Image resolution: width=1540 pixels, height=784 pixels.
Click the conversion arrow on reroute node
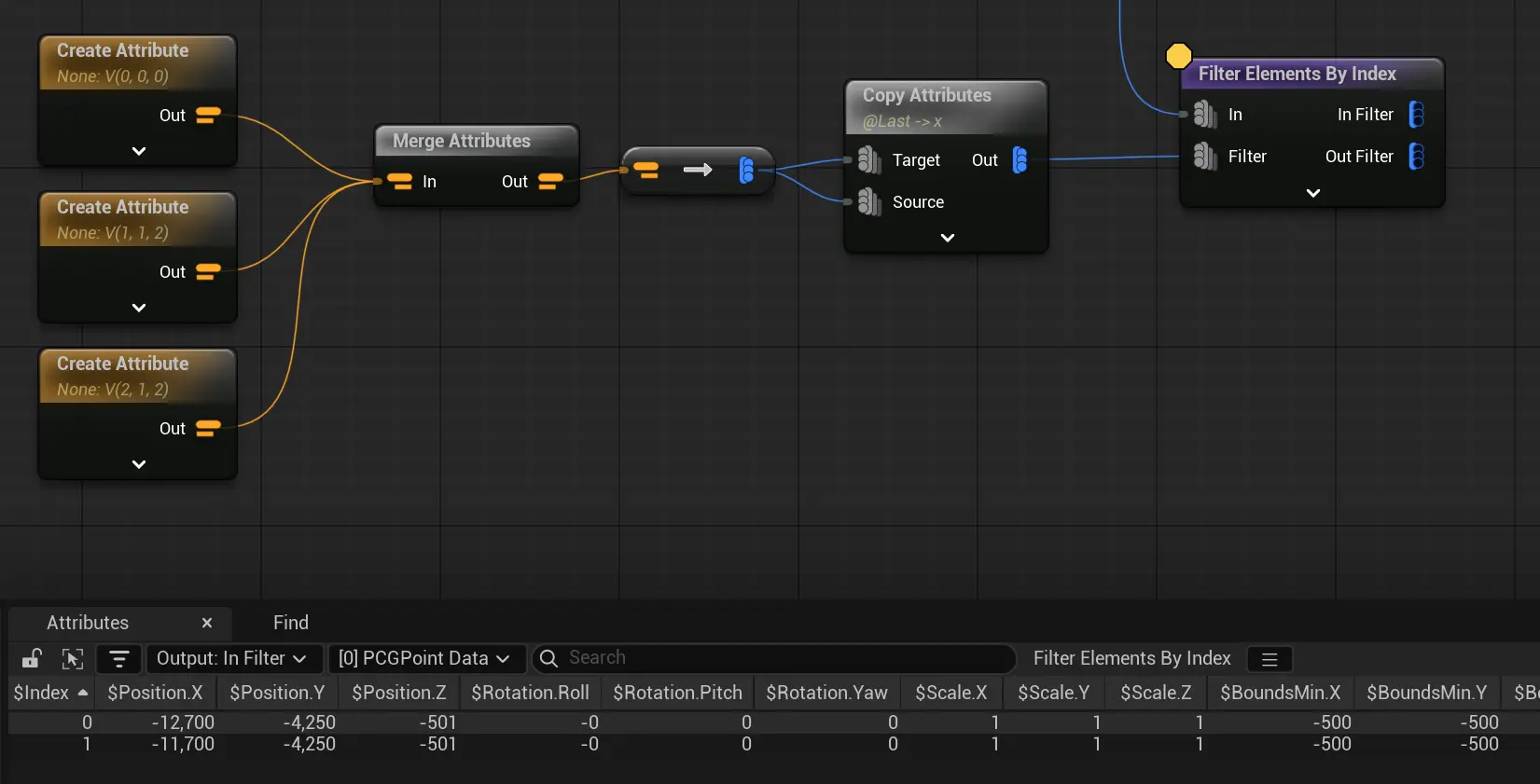[698, 170]
